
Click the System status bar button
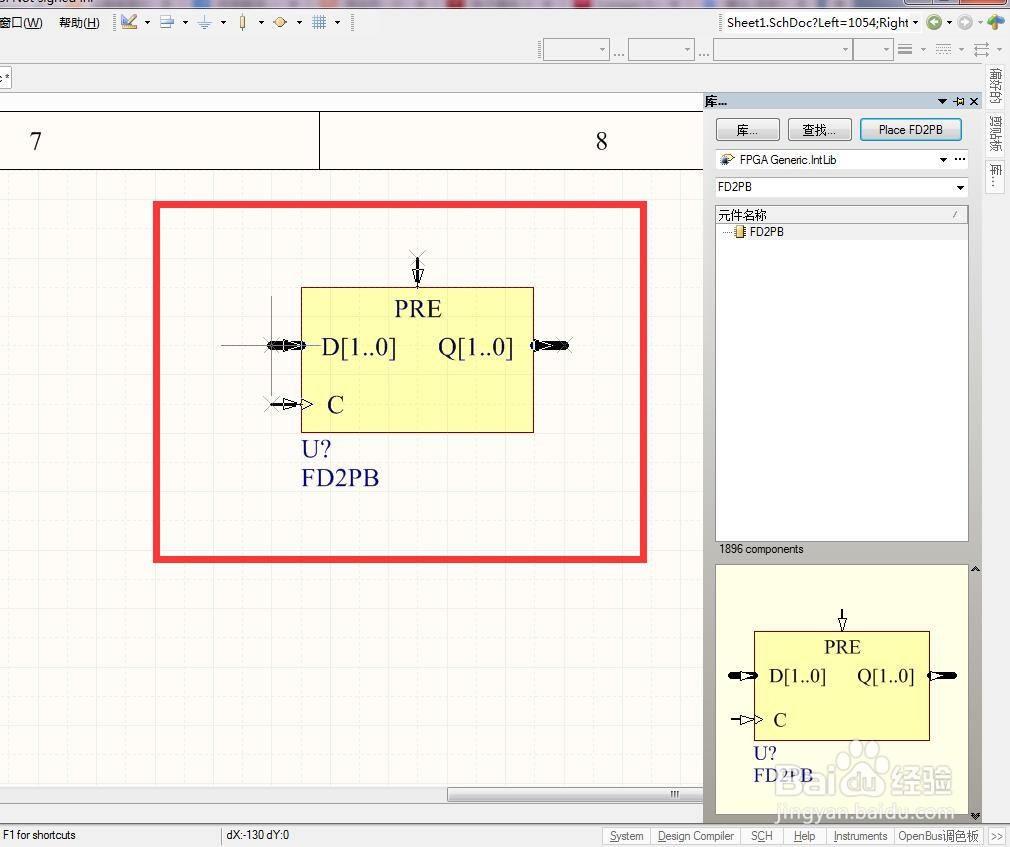(x=626, y=836)
